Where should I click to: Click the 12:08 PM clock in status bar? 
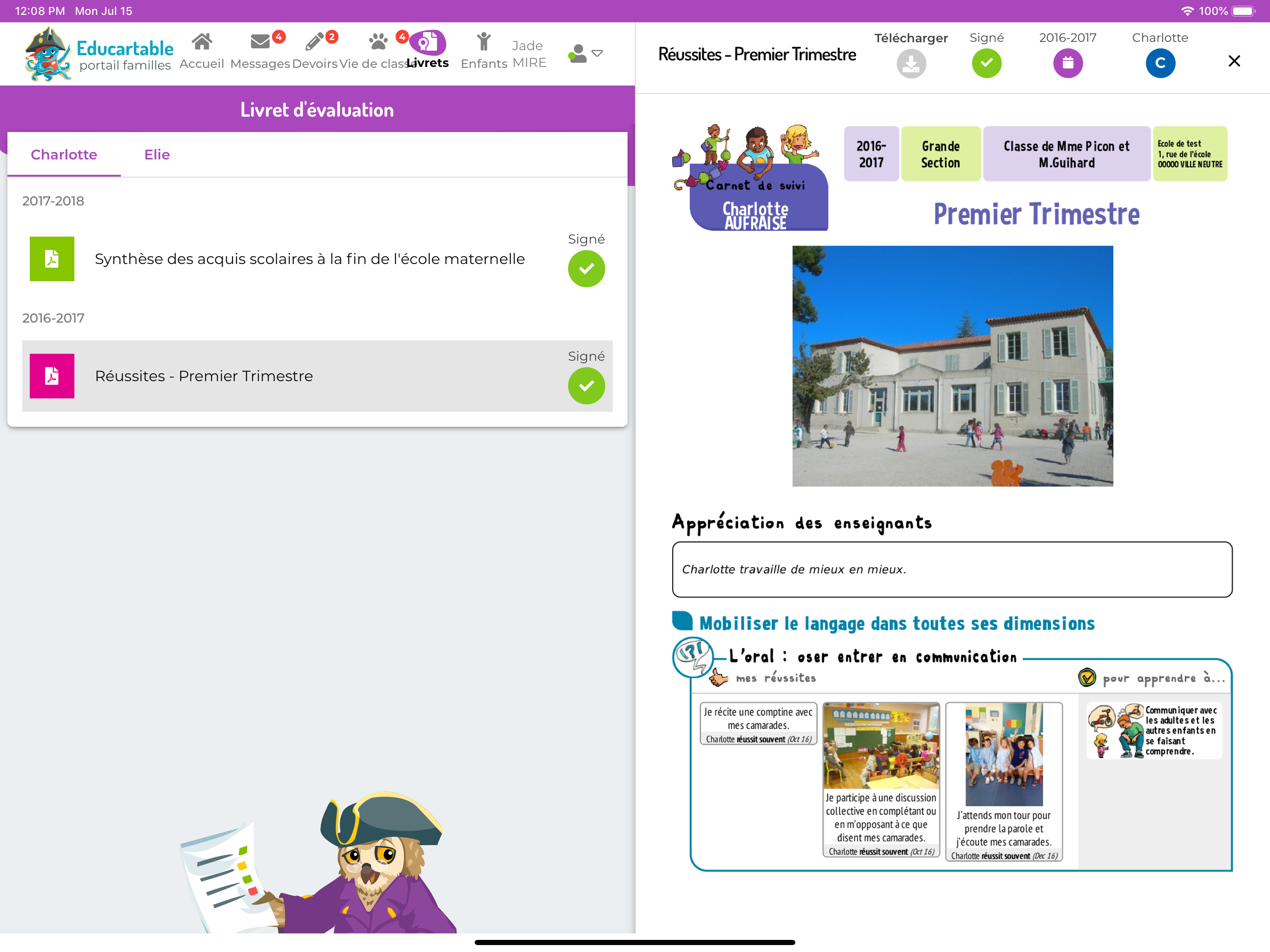[40, 11]
